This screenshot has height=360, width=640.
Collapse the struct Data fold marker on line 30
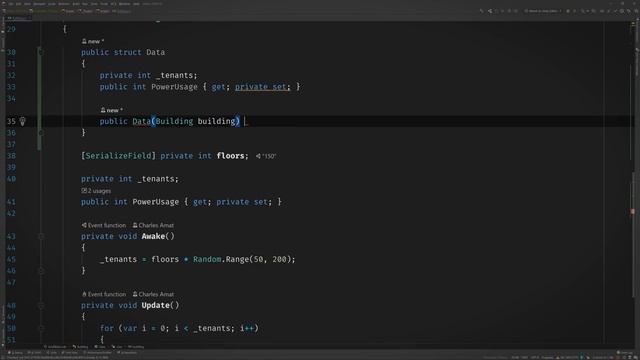(x=40, y=52)
